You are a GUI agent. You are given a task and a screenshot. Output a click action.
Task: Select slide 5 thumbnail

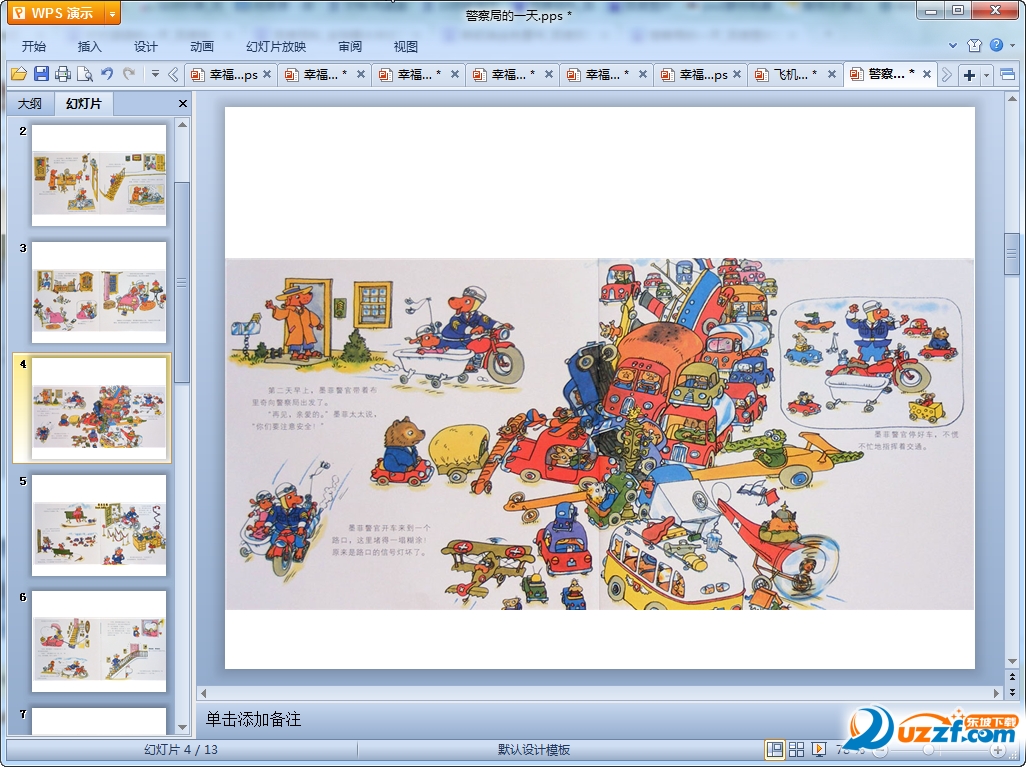pyautogui.click(x=99, y=525)
